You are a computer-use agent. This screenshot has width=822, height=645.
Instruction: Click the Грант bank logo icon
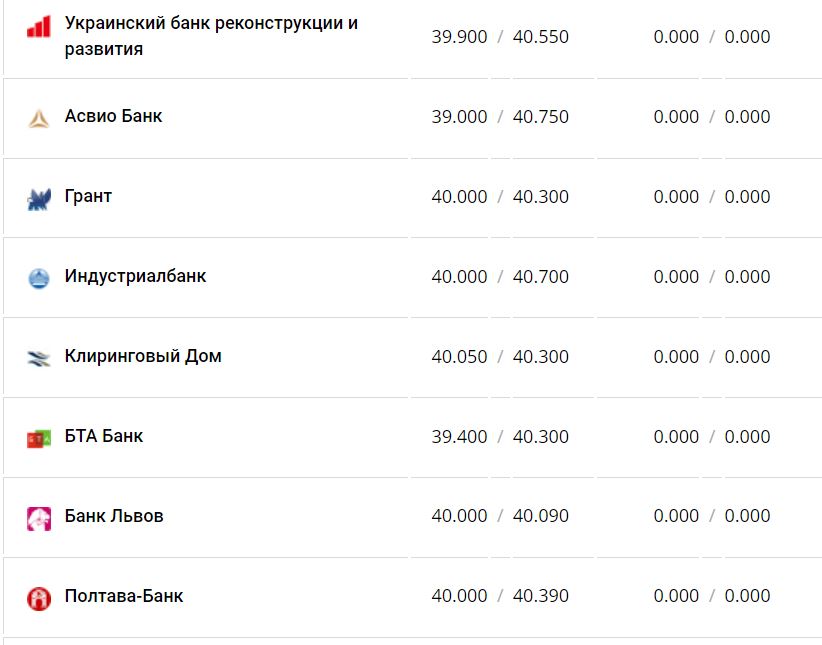[x=38, y=199]
